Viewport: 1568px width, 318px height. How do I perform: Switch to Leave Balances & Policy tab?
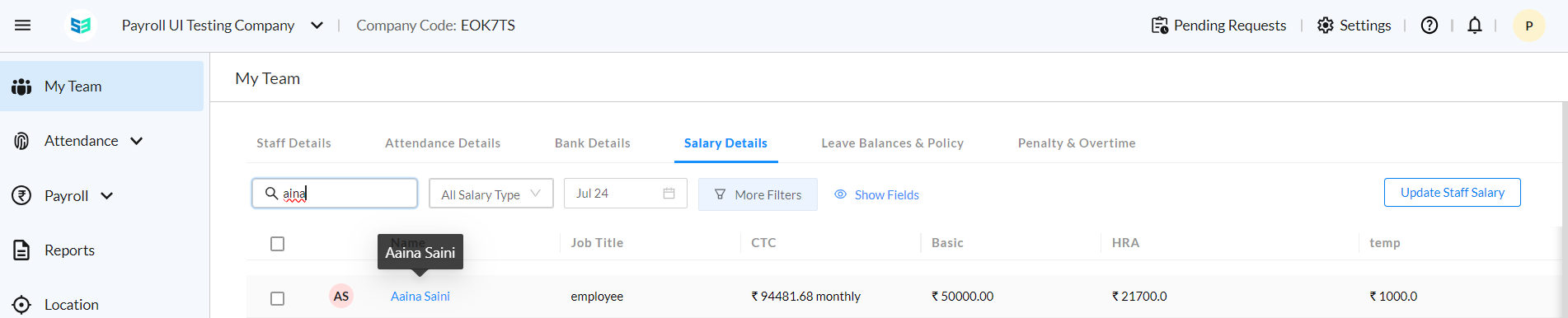893,143
